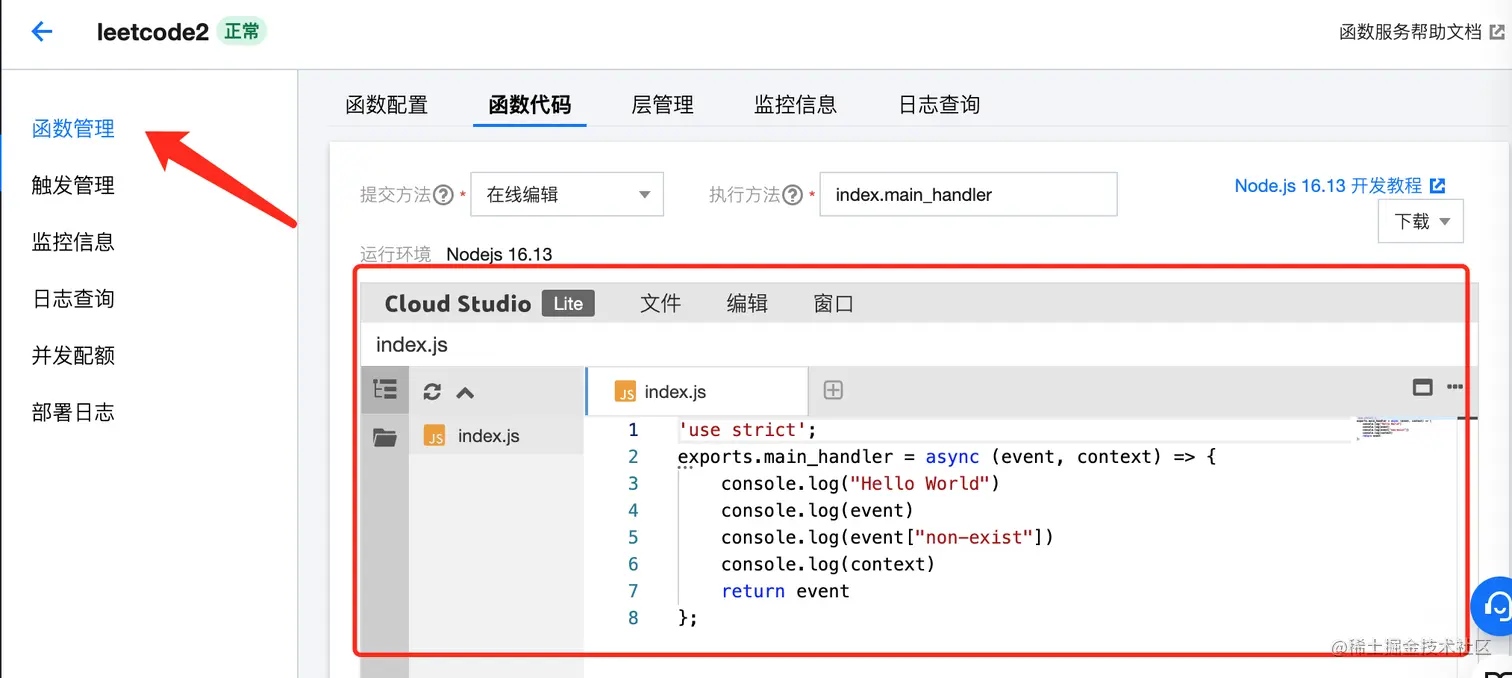Open the 文件 menu in Cloud Studio
The height and width of the screenshot is (678, 1512).
[660, 304]
